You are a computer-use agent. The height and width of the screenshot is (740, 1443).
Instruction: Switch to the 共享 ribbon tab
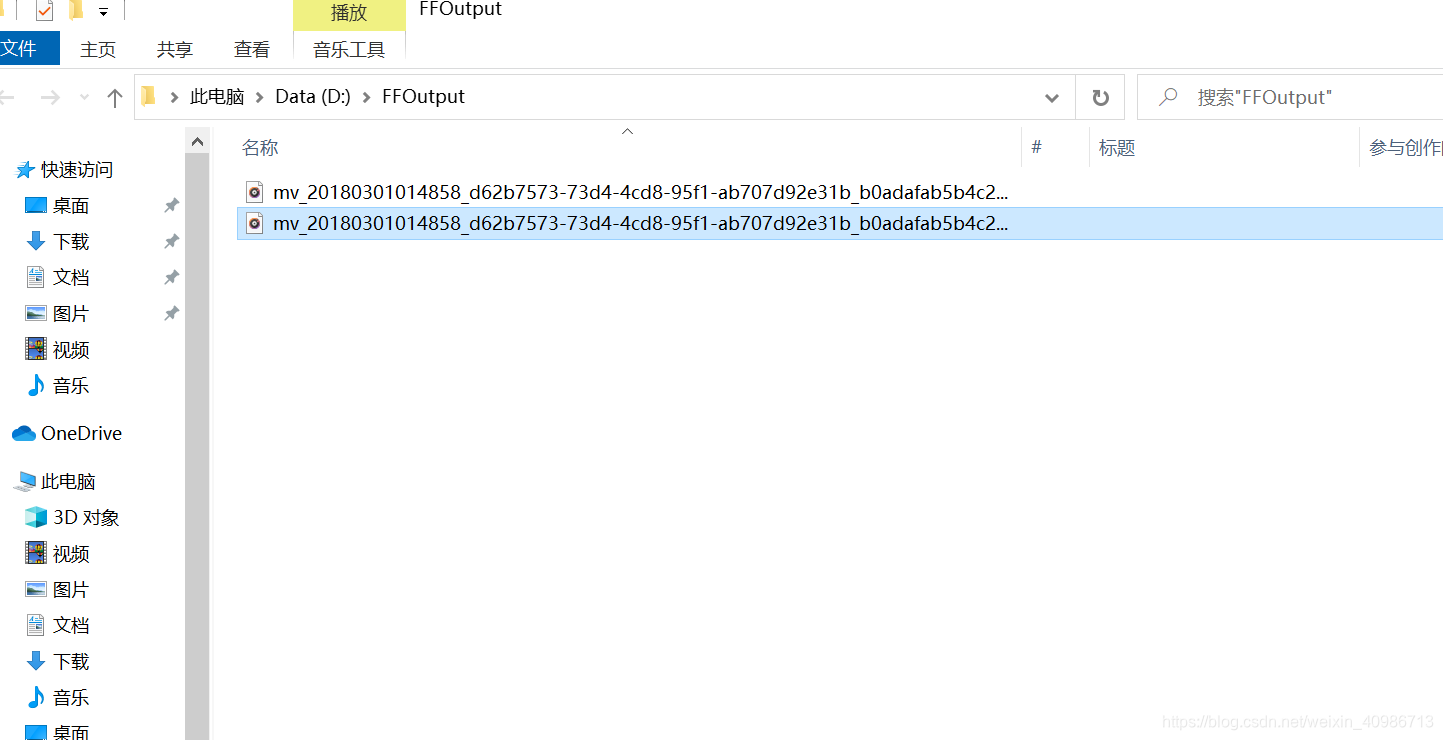coord(175,49)
